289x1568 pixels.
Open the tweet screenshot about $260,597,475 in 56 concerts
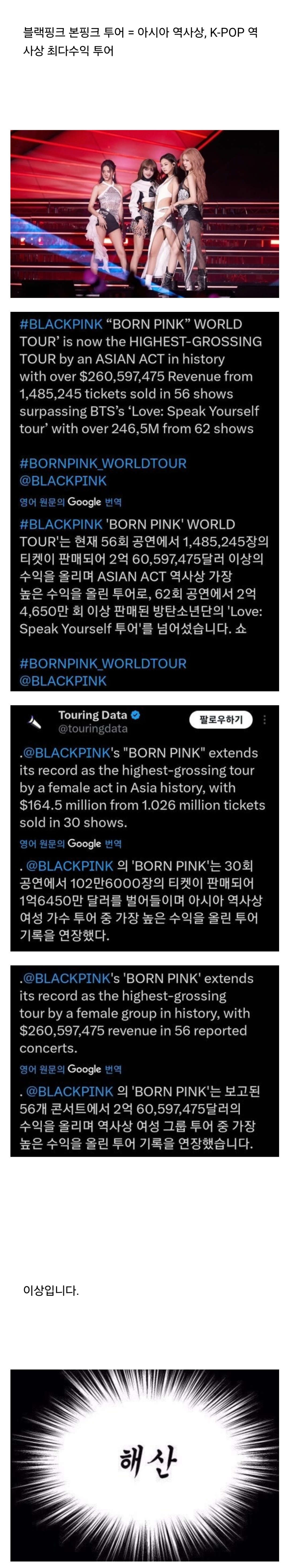coord(144,1061)
